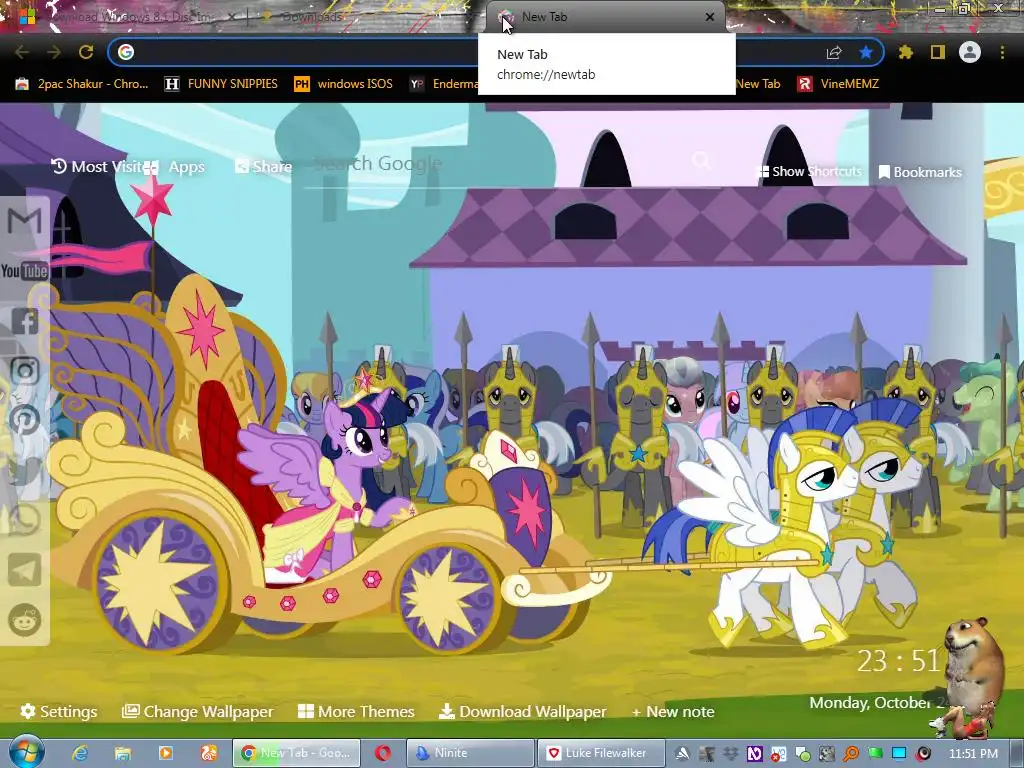
Task: Toggle Show Shortcuts
Action: (808, 172)
